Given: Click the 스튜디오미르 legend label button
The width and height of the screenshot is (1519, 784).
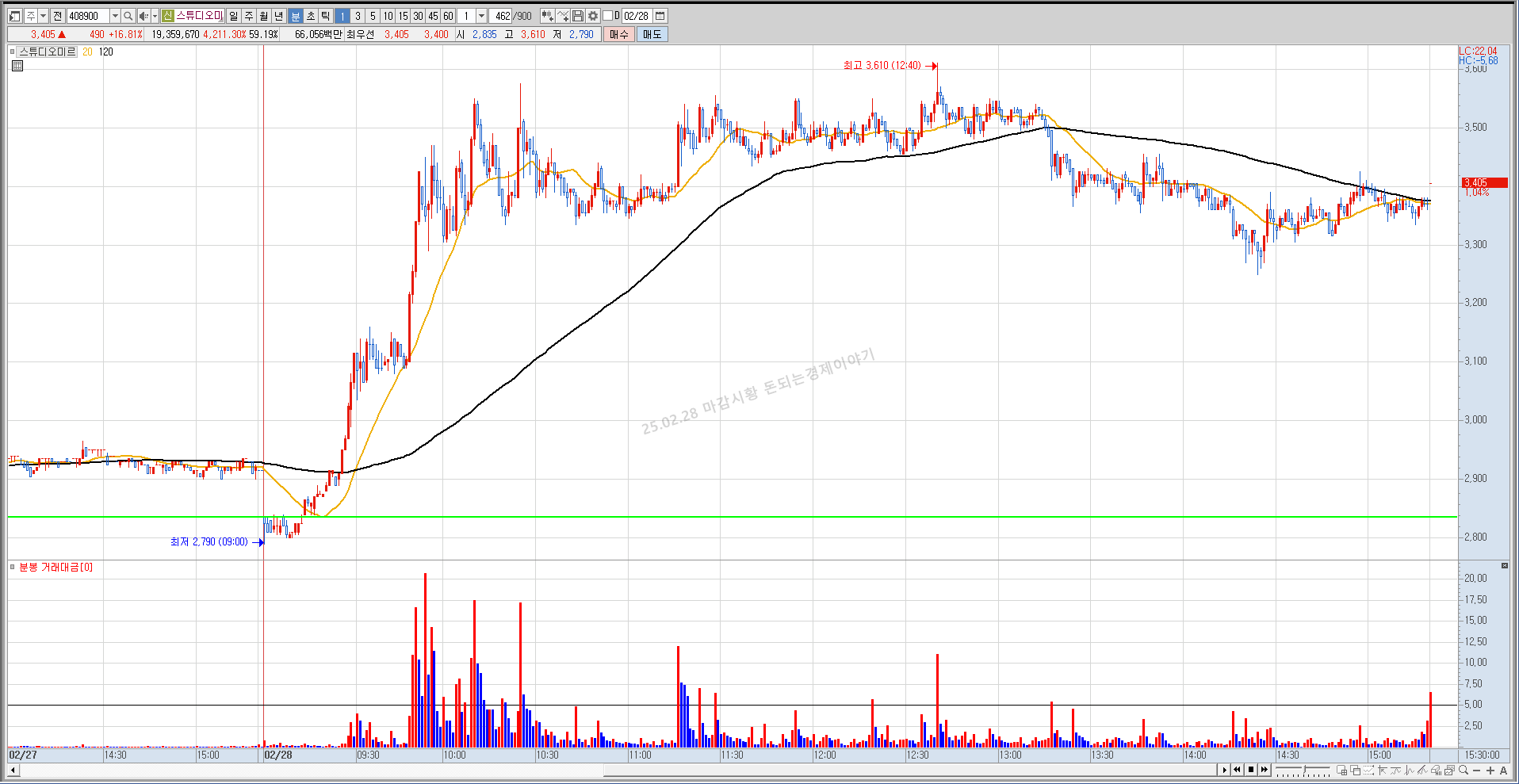Looking at the screenshot, I should pos(48,52).
